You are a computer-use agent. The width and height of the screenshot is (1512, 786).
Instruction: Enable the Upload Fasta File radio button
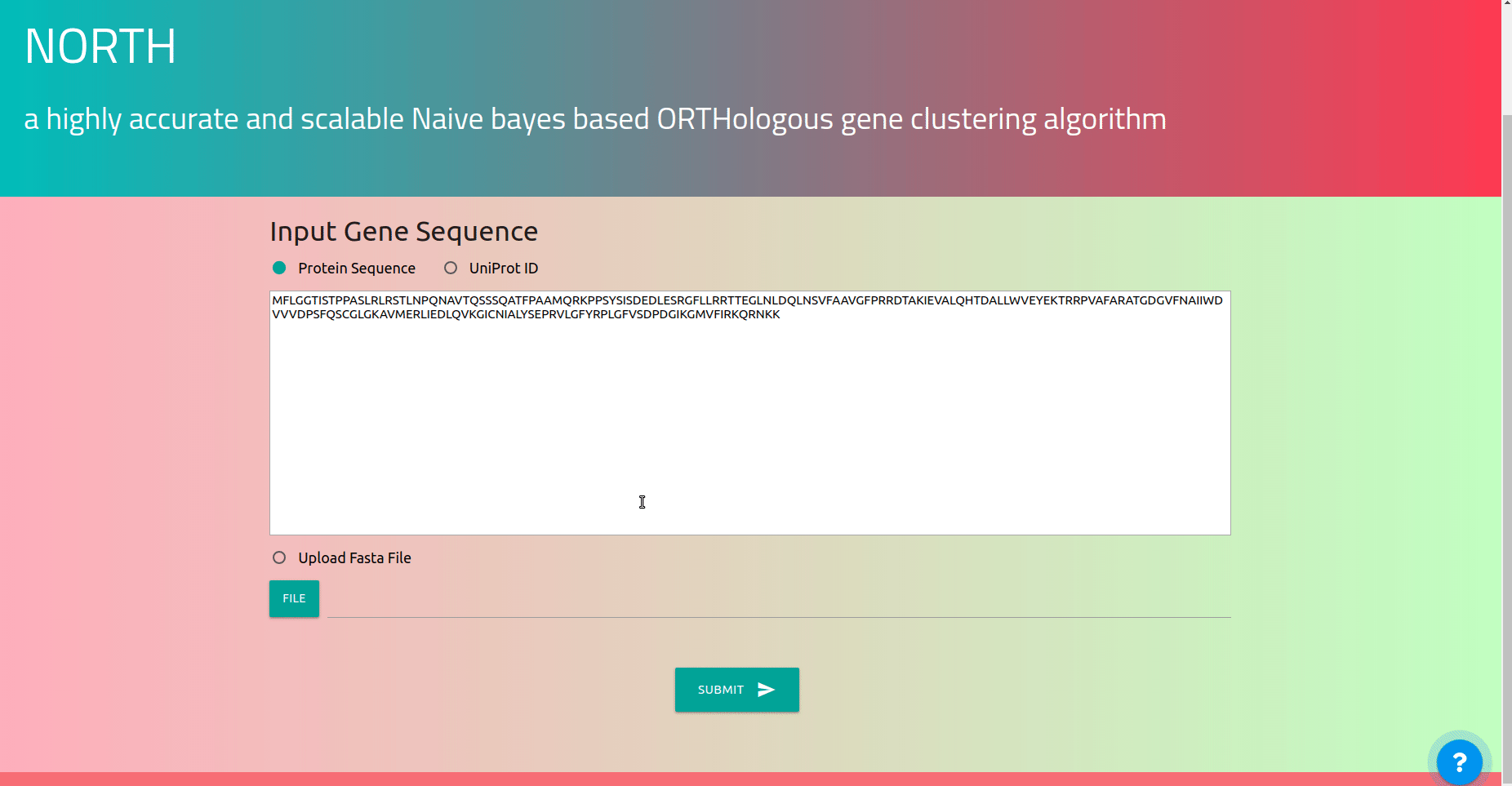pyautogui.click(x=279, y=557)
